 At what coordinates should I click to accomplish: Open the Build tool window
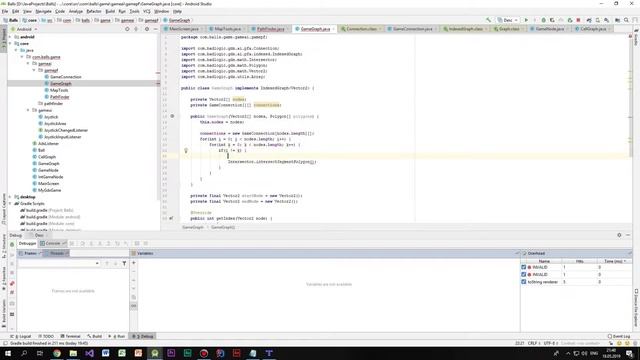coord(95,336)
